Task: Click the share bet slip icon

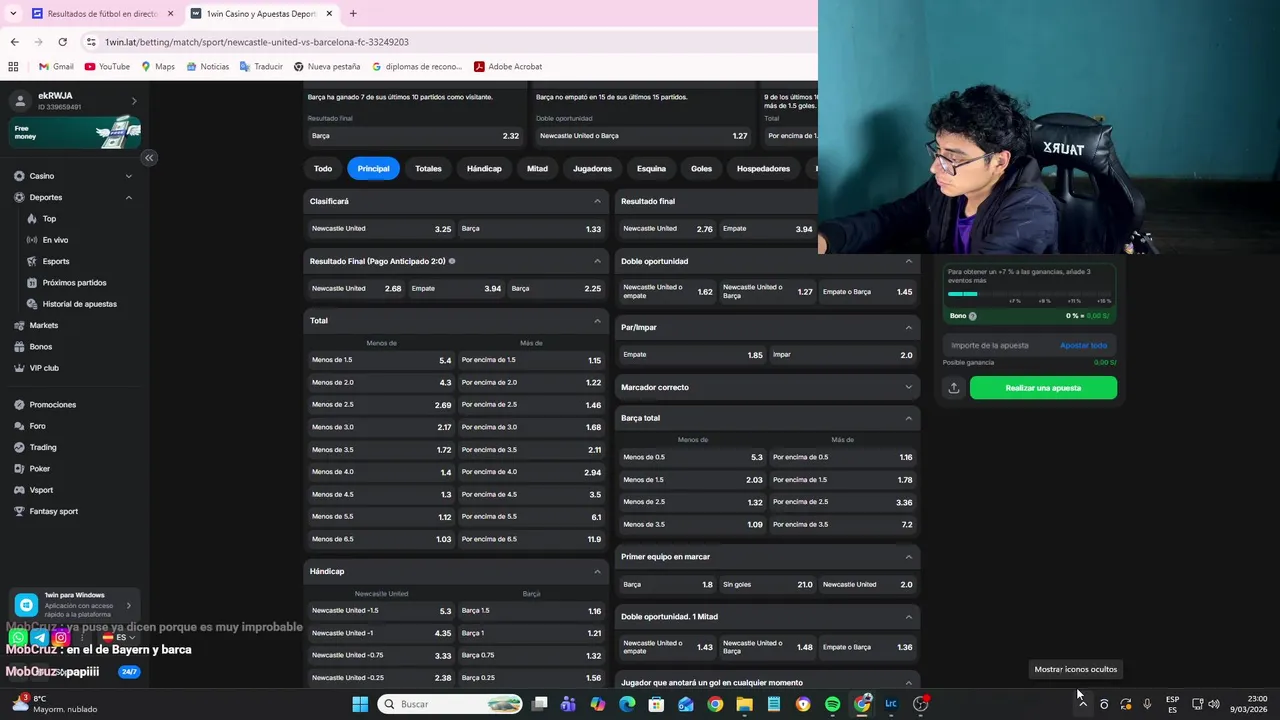Action: [x=954, y=388]
